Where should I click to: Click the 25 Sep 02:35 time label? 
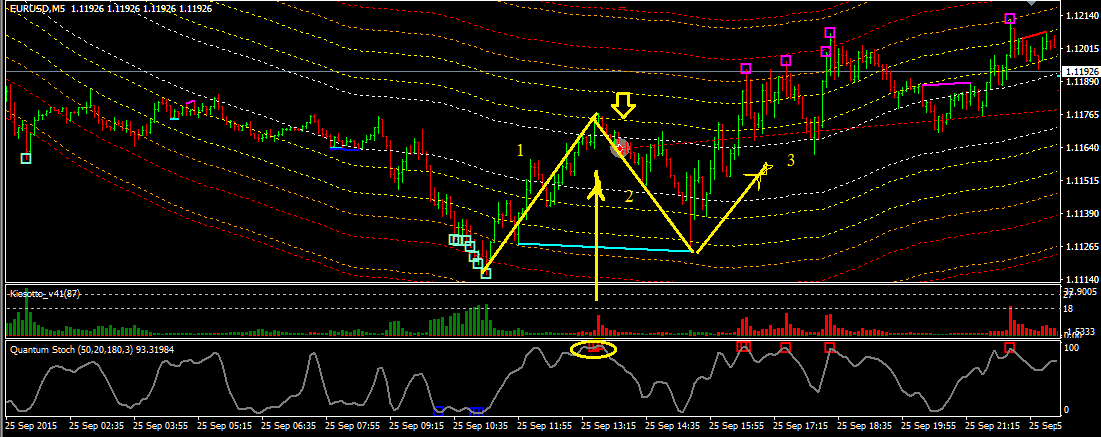[x=95, y=426]
